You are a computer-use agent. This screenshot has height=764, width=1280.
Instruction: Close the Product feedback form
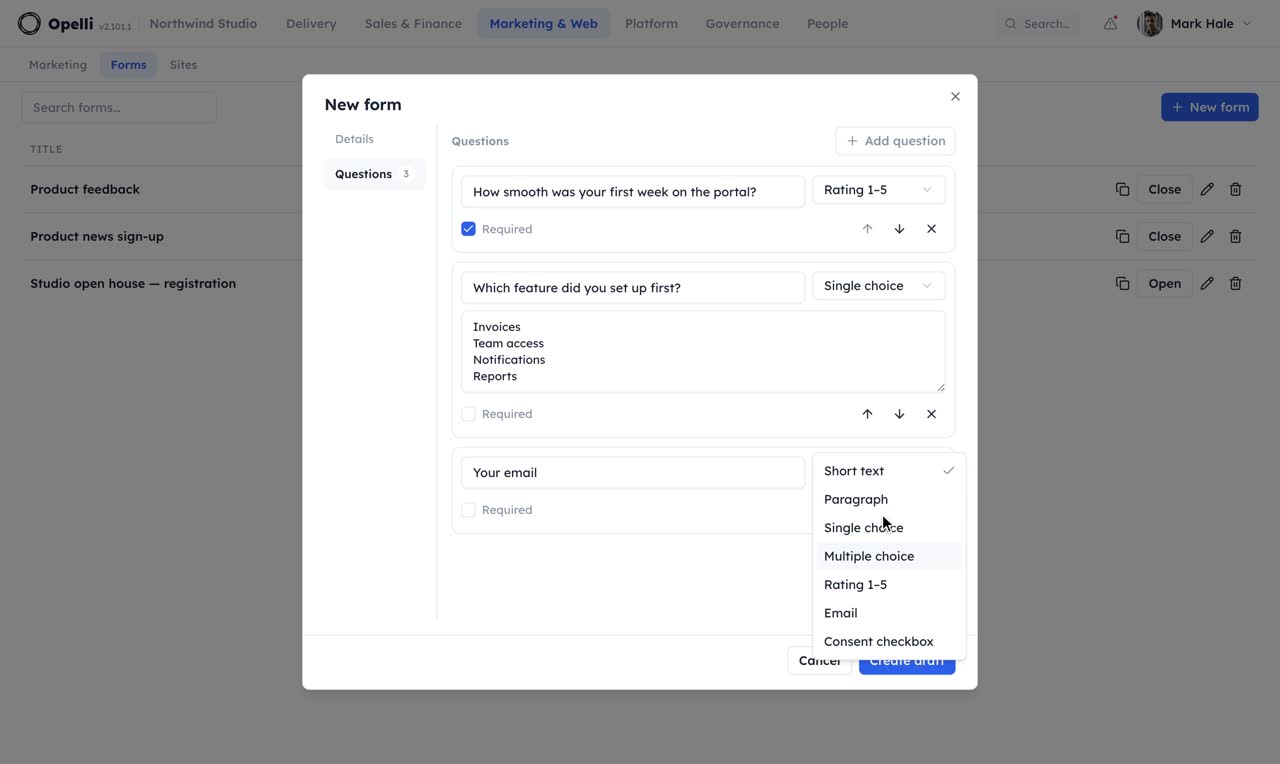point(1164,189)
